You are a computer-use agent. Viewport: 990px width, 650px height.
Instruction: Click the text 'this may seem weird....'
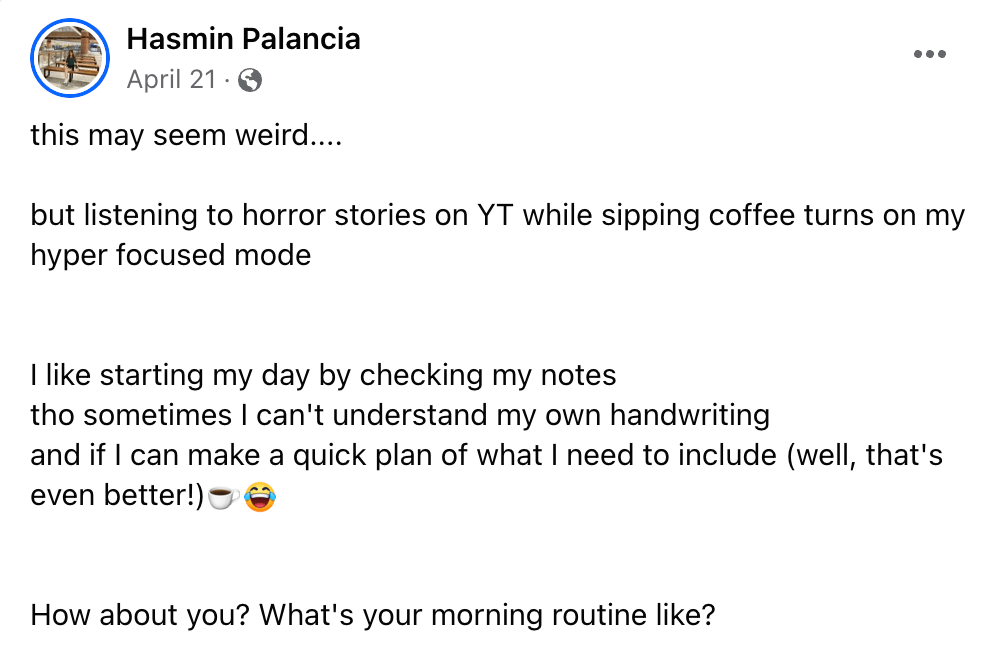186,135
